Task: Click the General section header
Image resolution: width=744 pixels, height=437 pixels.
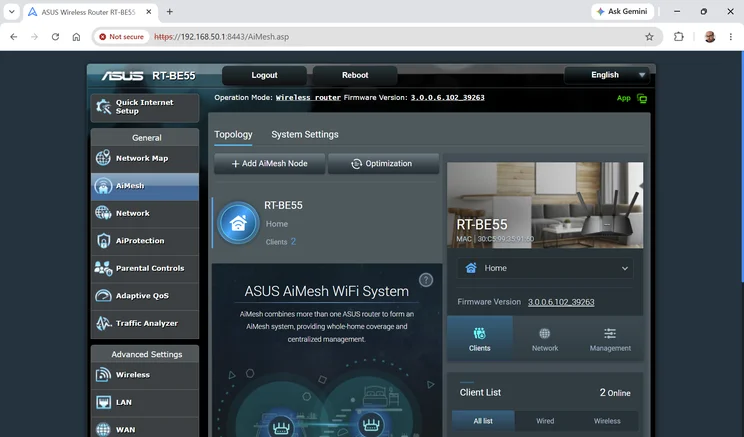Action: pyautogui.click(x=146, y=138)
